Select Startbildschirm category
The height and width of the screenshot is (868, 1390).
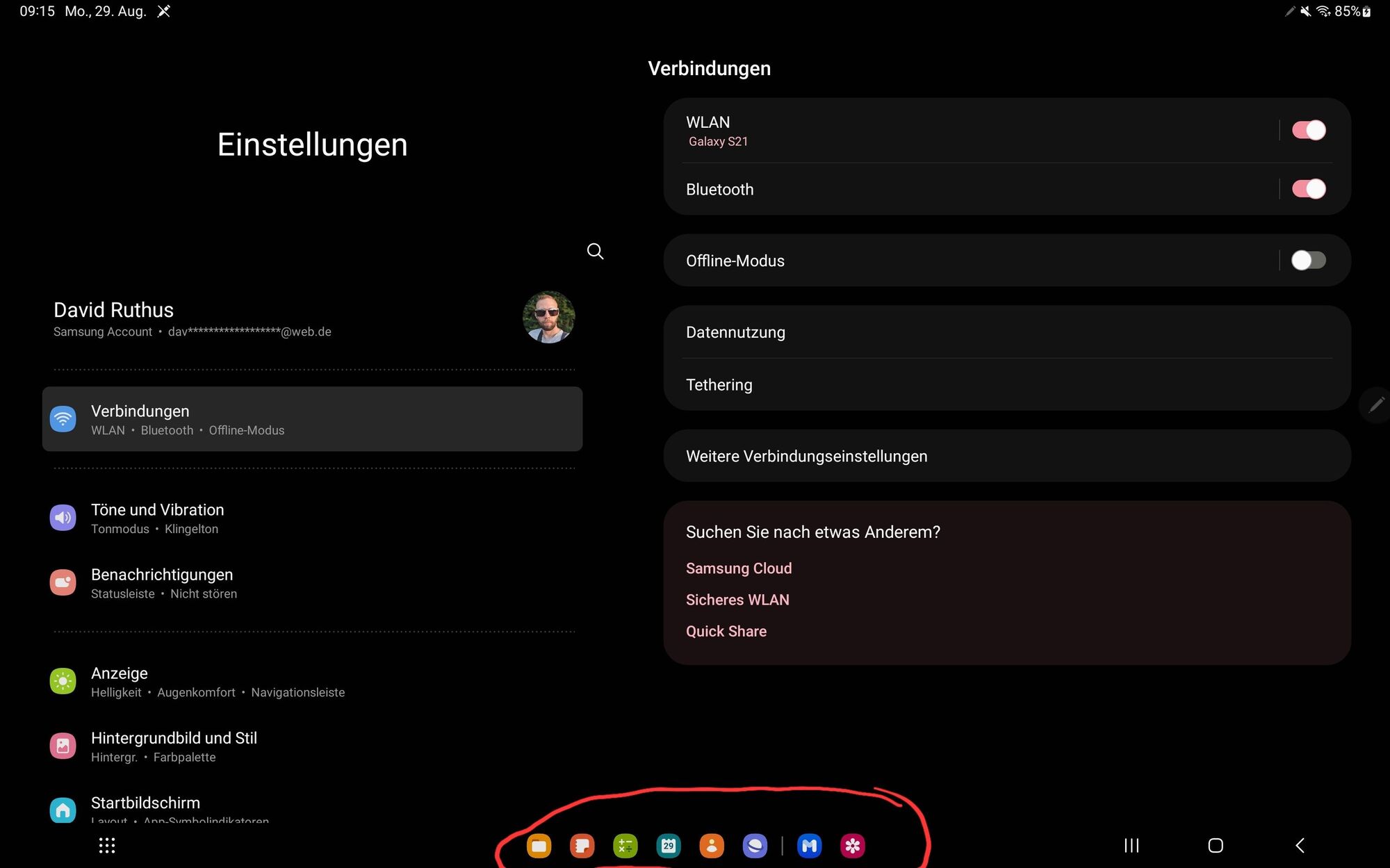(312, 806)
